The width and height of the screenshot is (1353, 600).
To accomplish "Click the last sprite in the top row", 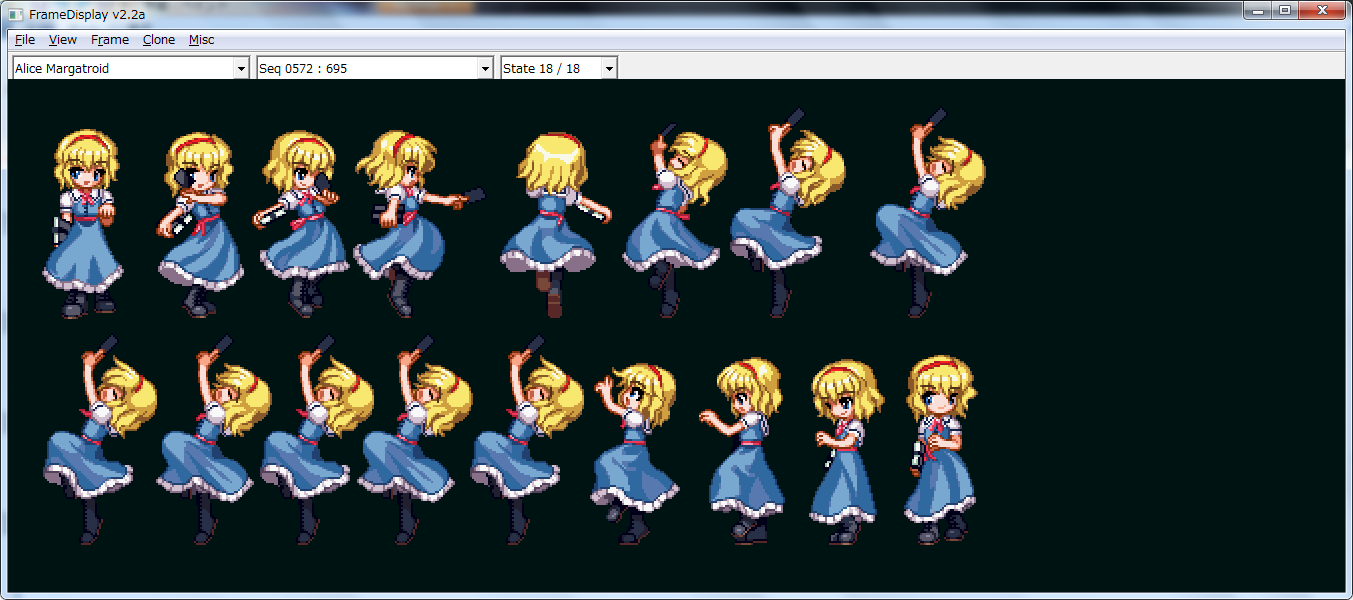I will tap(927, 220).
